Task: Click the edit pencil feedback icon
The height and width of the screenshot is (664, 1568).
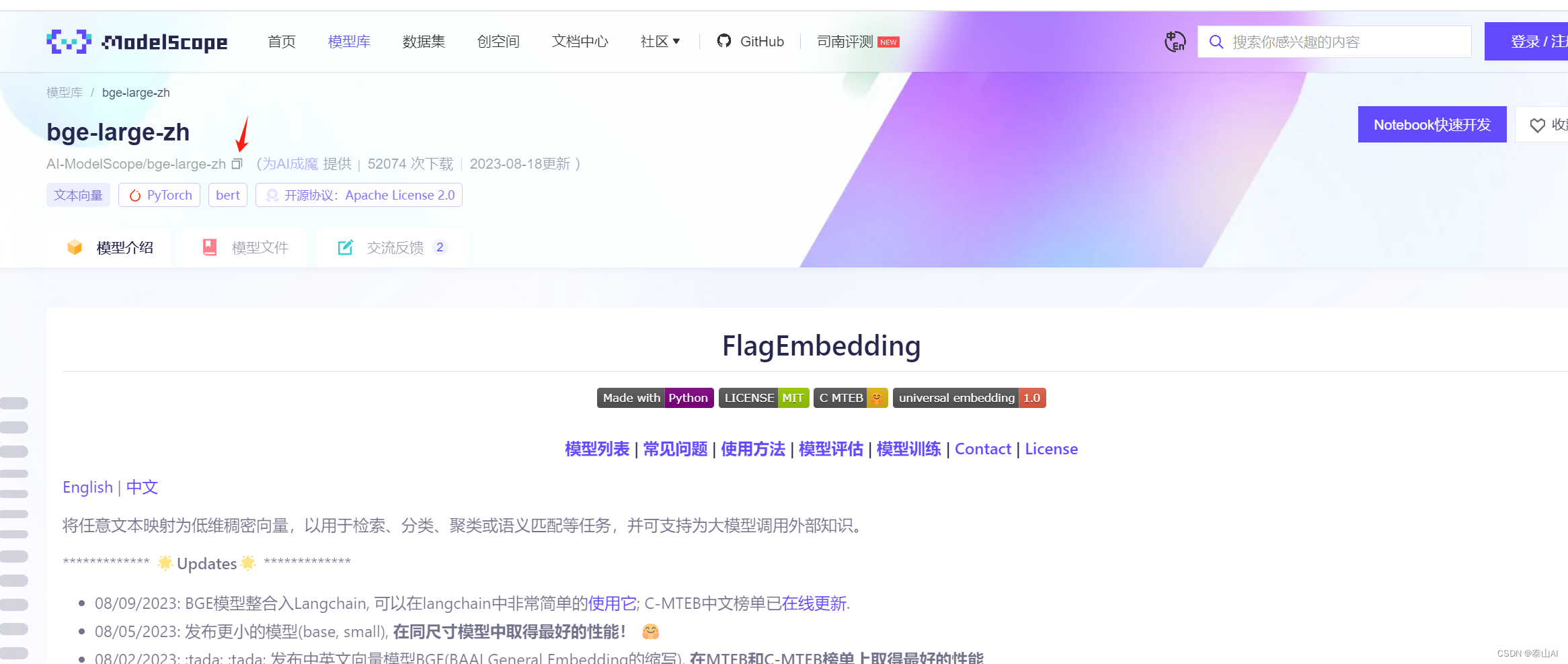Action: tap(345, 247)
